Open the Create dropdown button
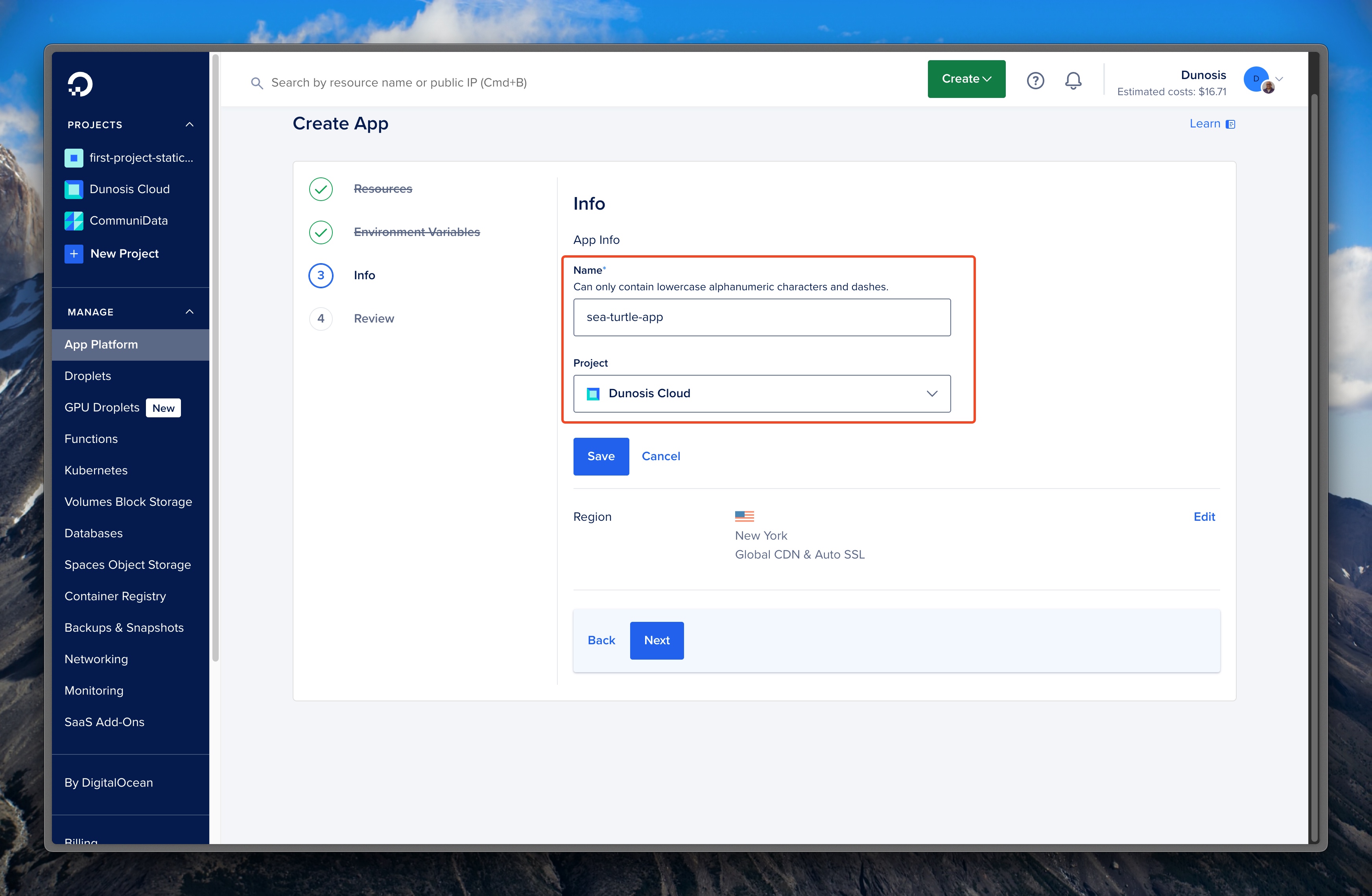1372x896 pixels. (x=966, y=79)
